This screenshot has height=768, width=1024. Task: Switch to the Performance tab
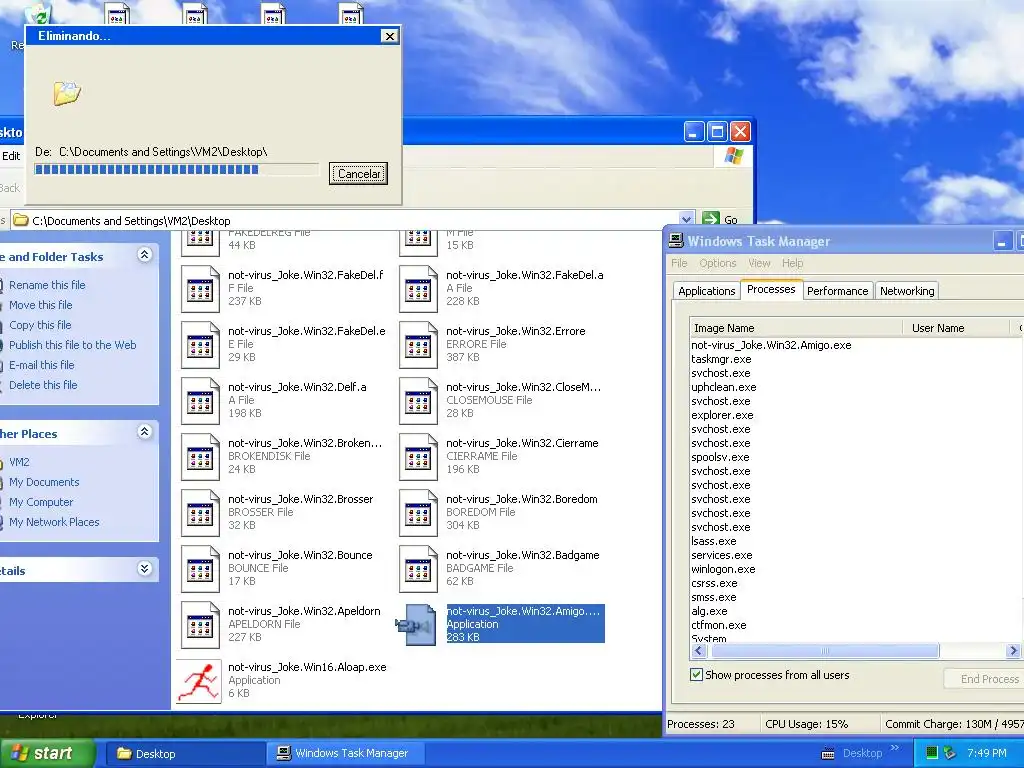click(x=837, y=291)
